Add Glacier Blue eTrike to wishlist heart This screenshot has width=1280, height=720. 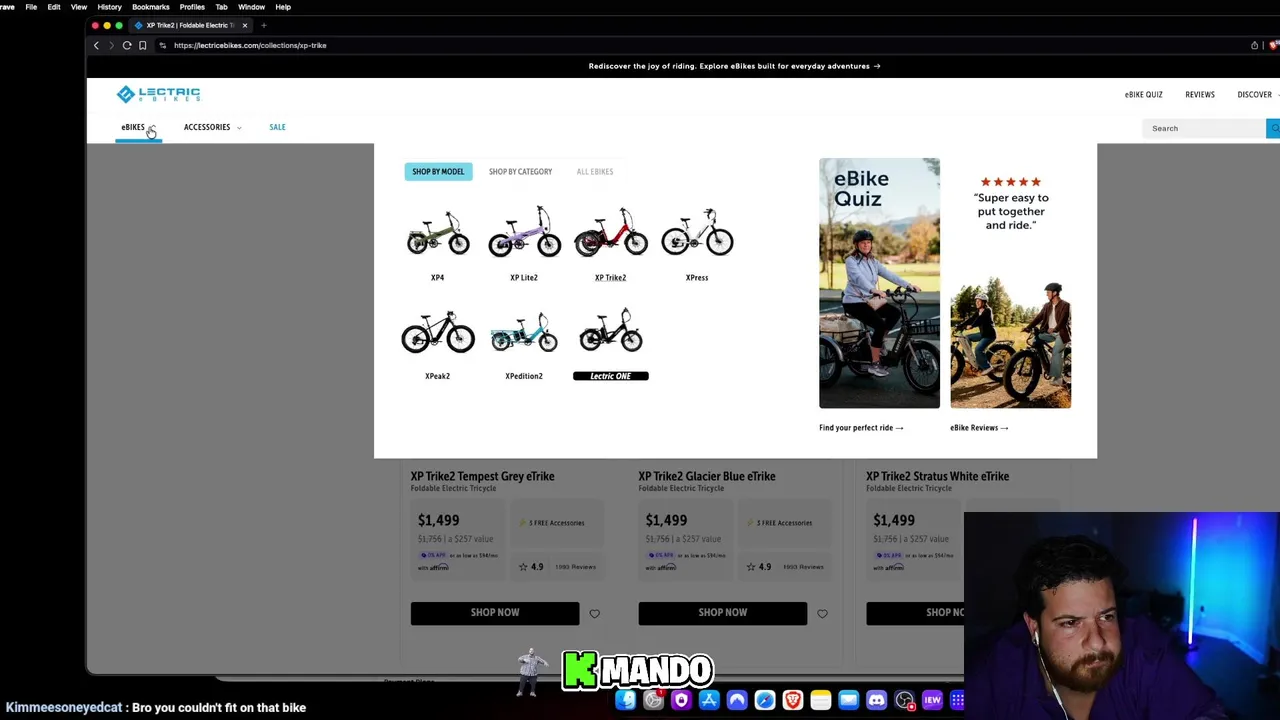coord(822,613)
